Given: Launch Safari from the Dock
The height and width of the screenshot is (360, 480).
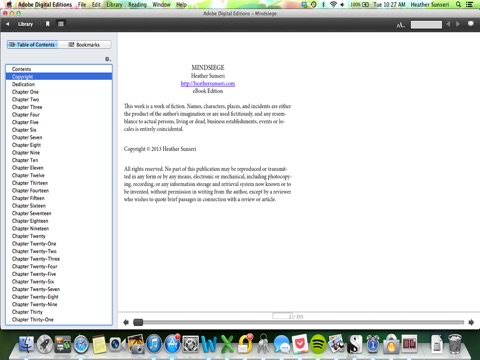Looking at the screenshot, I should (x=81, y=344).
